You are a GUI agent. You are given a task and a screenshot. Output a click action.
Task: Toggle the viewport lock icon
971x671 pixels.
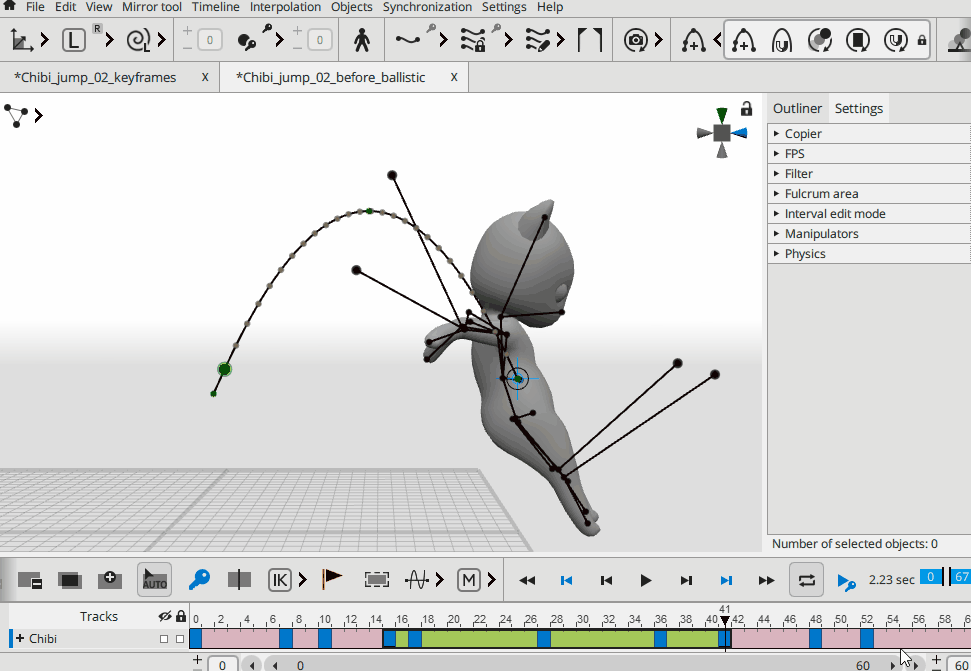pos(746,109)
